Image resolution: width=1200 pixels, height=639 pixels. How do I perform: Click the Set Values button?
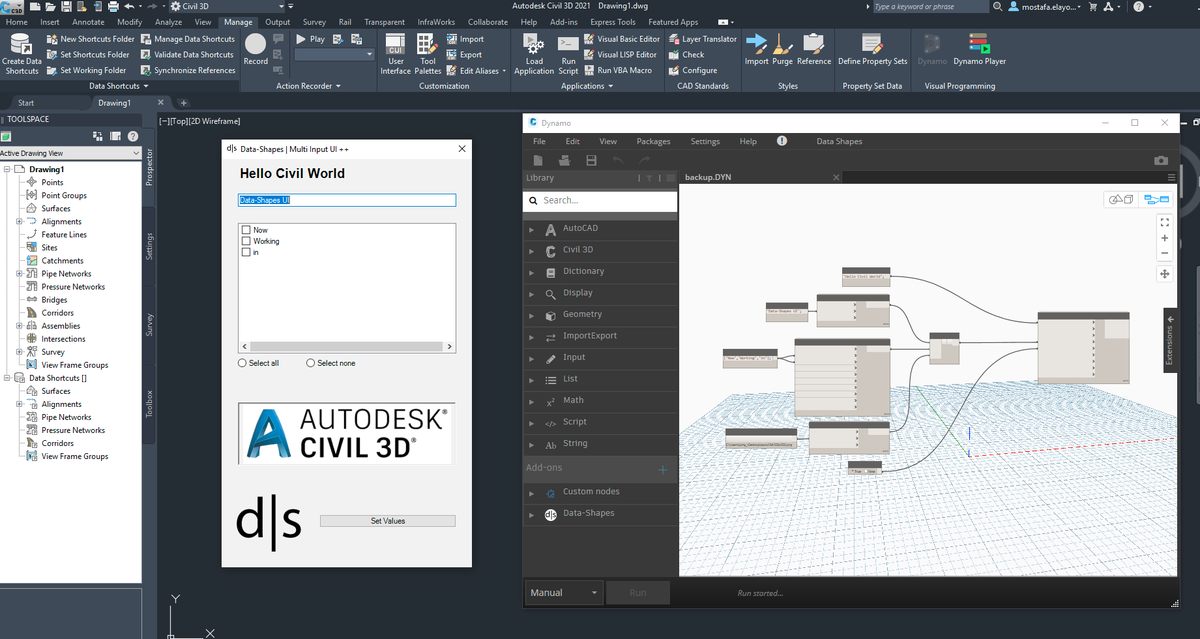387,521
